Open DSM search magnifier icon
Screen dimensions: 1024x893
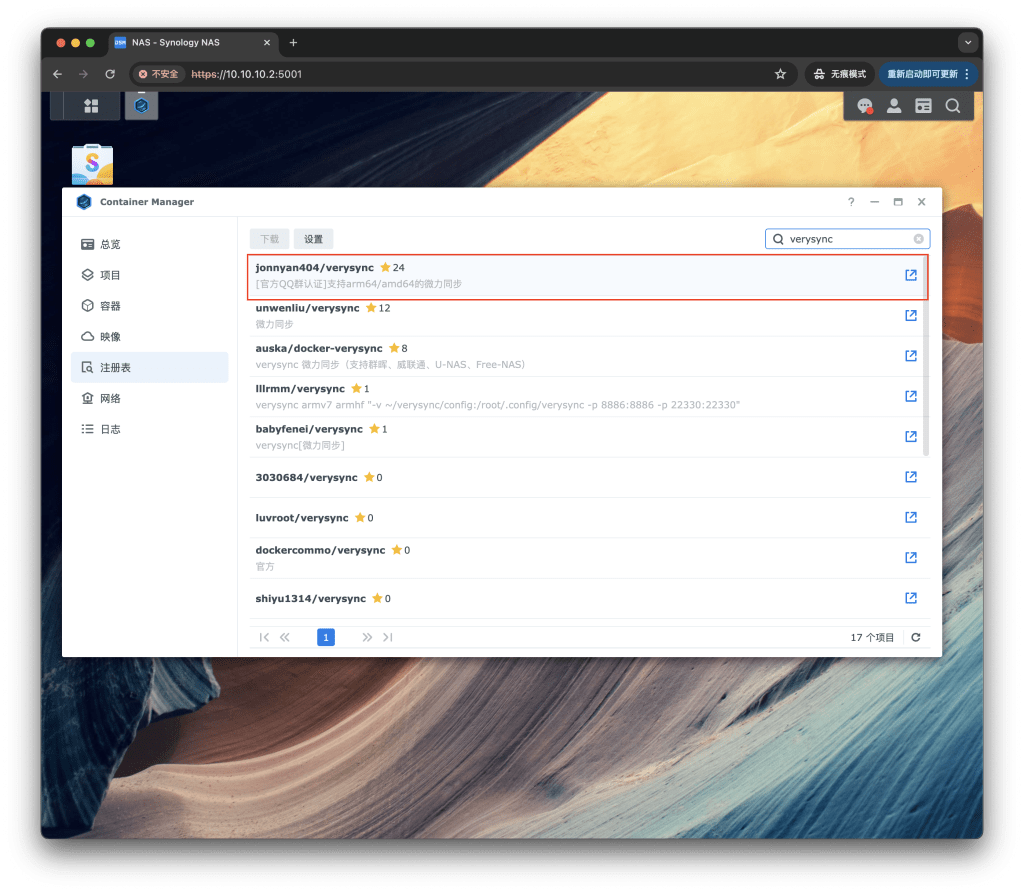coord(953,106)
